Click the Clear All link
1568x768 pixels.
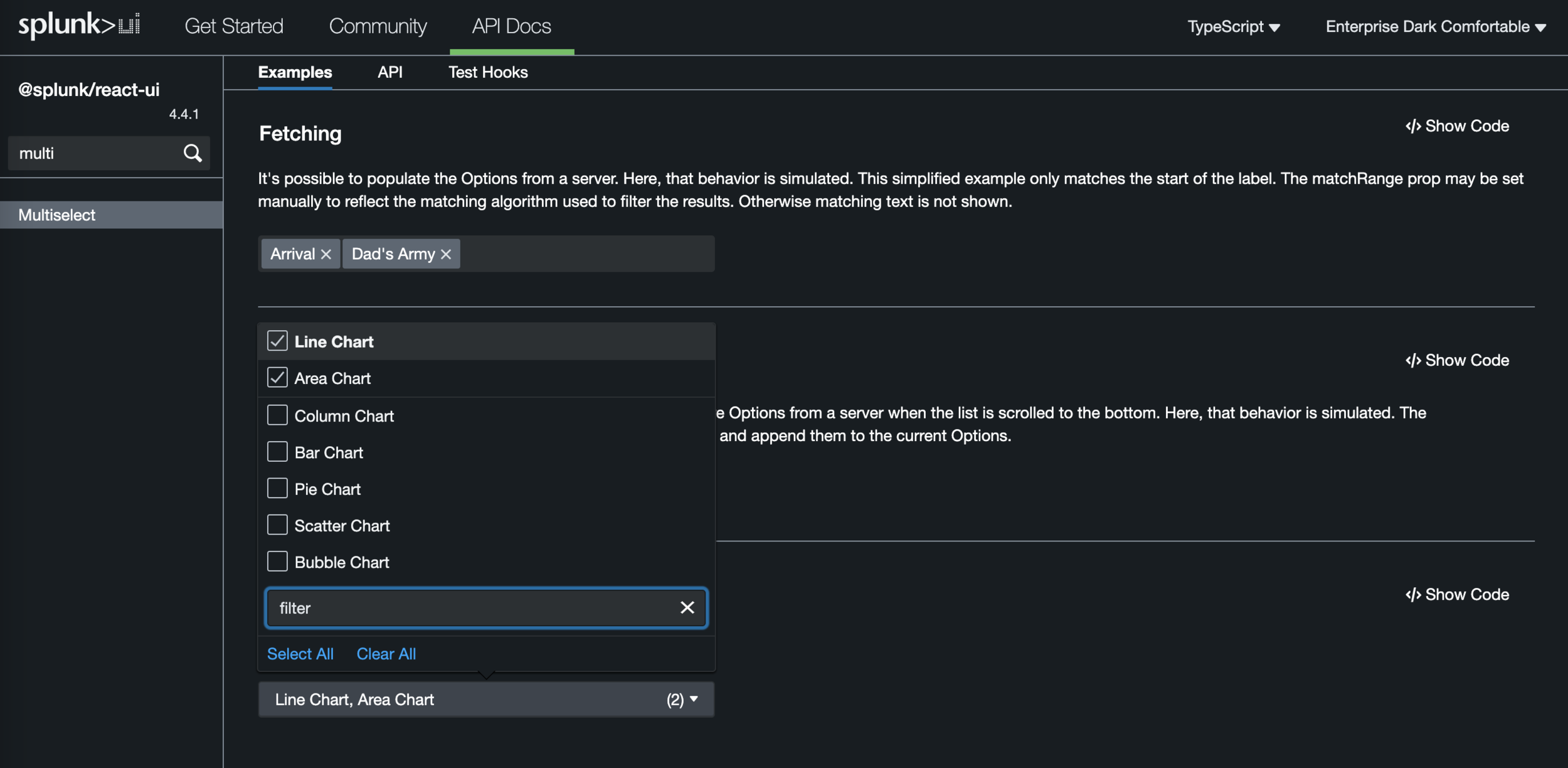point(386,654)
